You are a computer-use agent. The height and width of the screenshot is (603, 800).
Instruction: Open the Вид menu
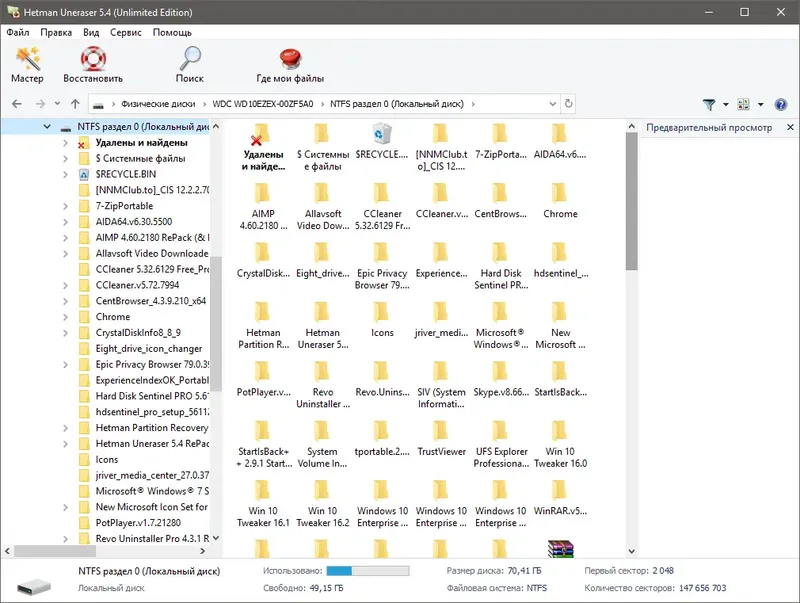91,32
